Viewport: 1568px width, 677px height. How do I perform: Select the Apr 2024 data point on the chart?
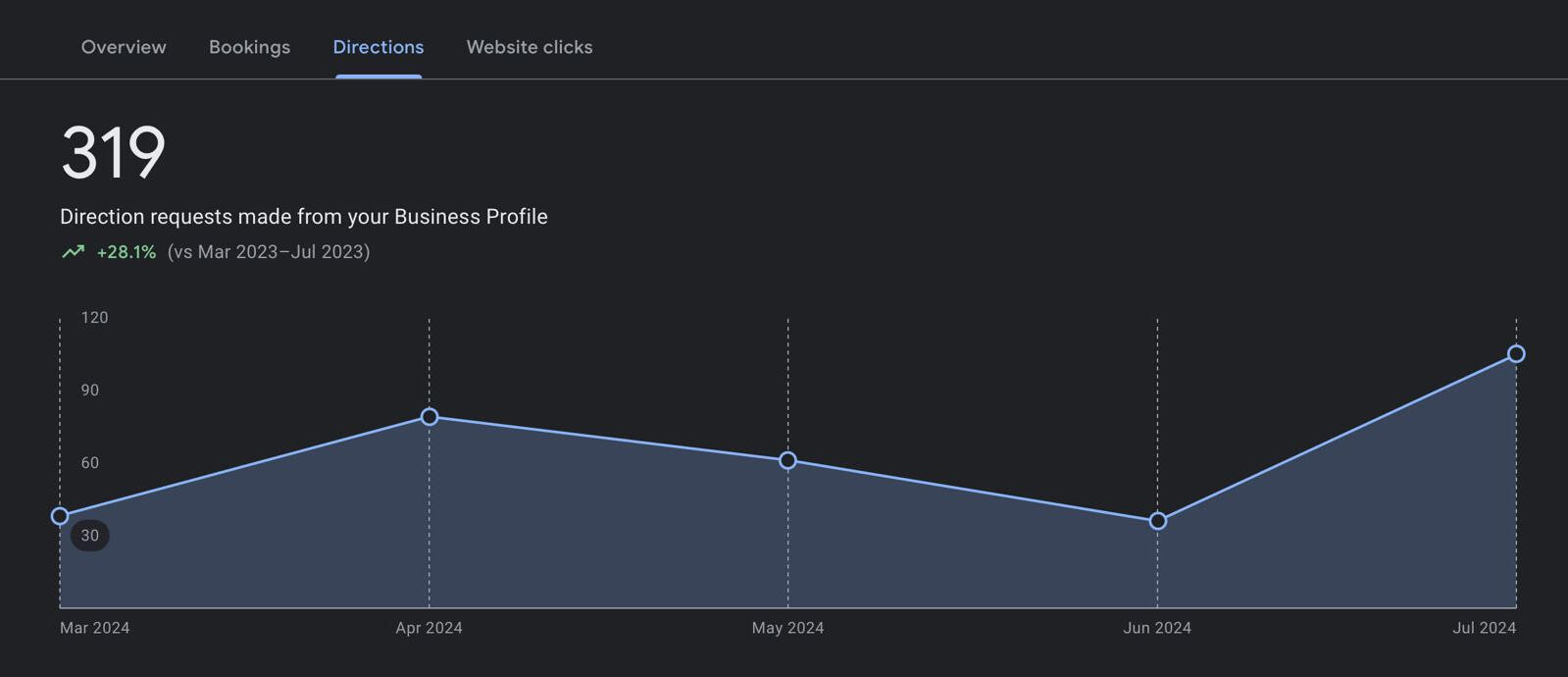429,417
